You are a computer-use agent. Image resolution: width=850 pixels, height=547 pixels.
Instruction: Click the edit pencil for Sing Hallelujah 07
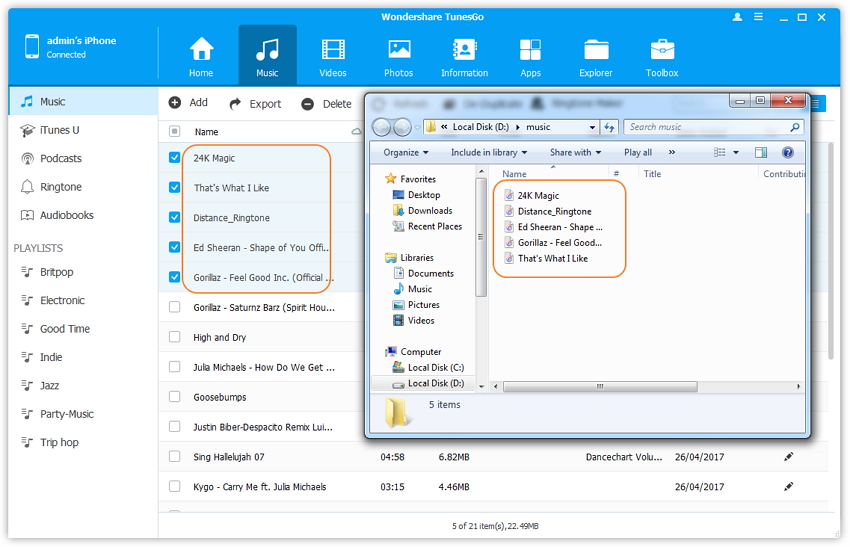(x=788, y=457)
